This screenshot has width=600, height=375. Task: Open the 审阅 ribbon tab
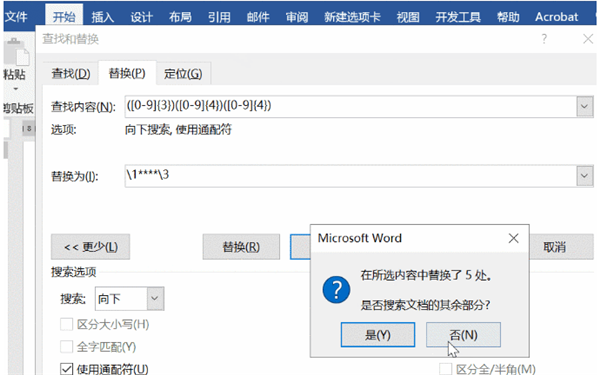click(297, 17)
